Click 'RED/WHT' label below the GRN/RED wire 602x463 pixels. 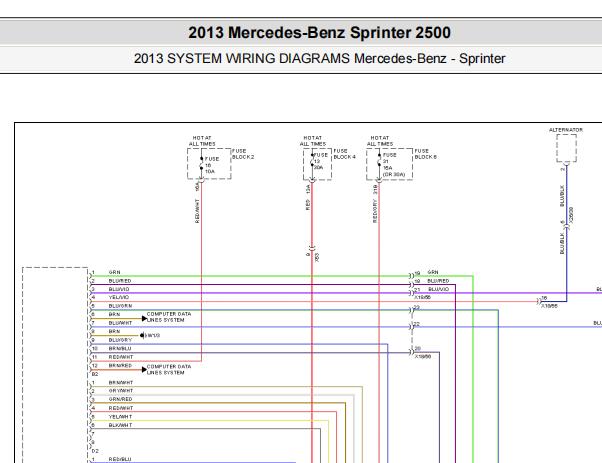[121, 408]
